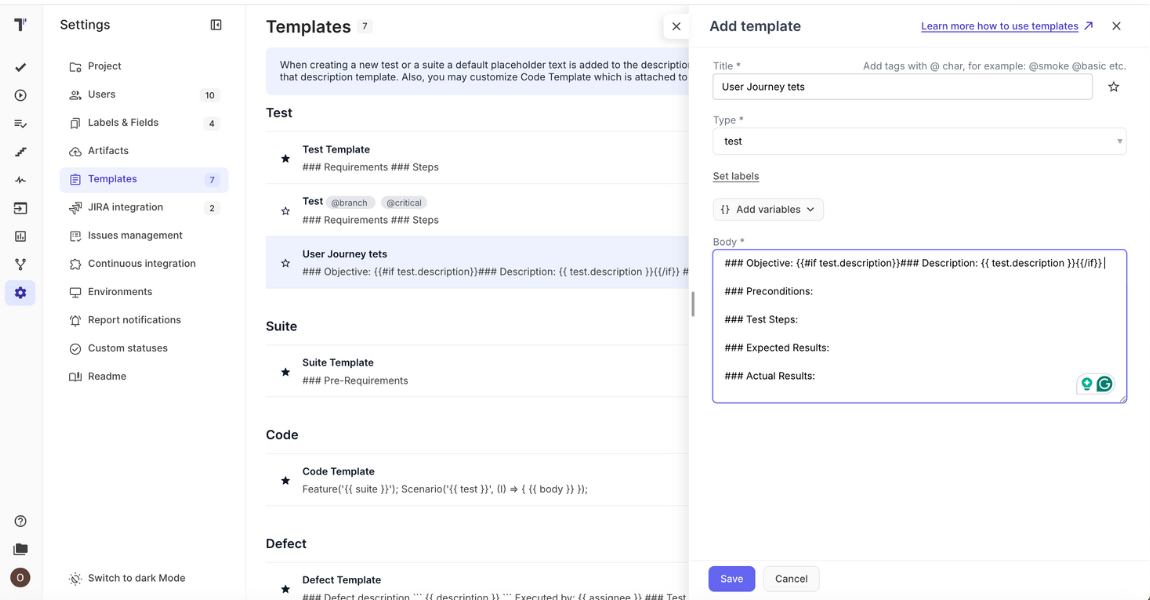Click the pulse activity icon in sidebar

[18, 178]
